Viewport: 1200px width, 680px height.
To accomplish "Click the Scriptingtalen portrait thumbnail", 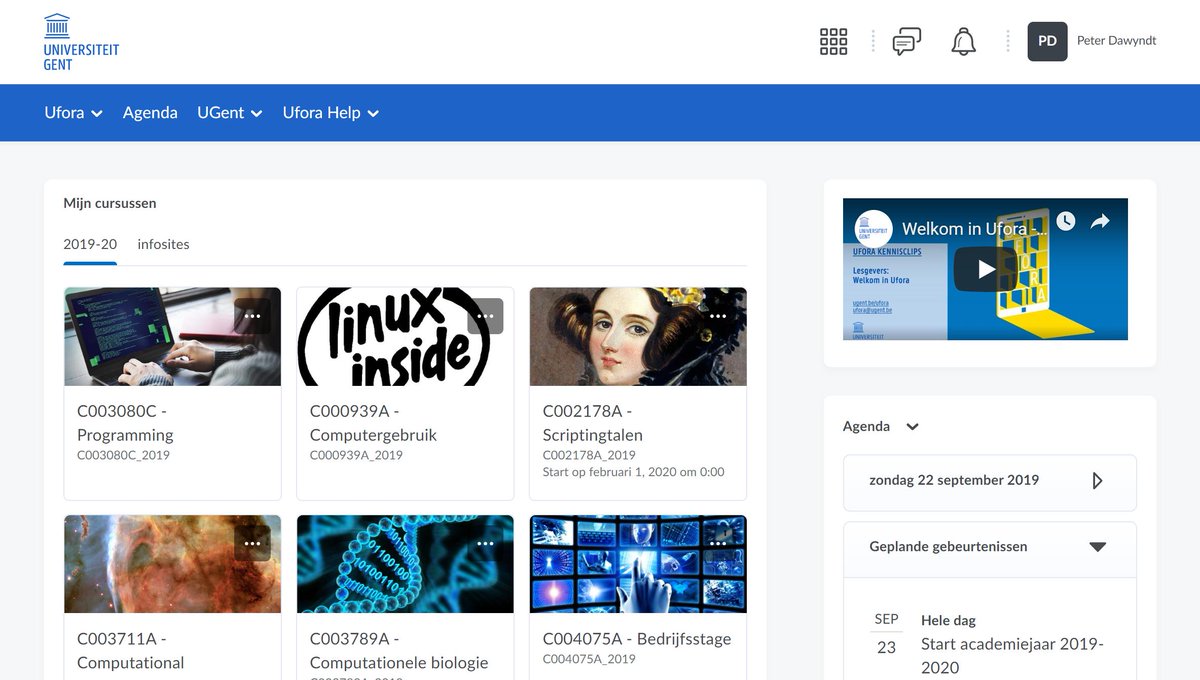I will [x=638, y=337].
